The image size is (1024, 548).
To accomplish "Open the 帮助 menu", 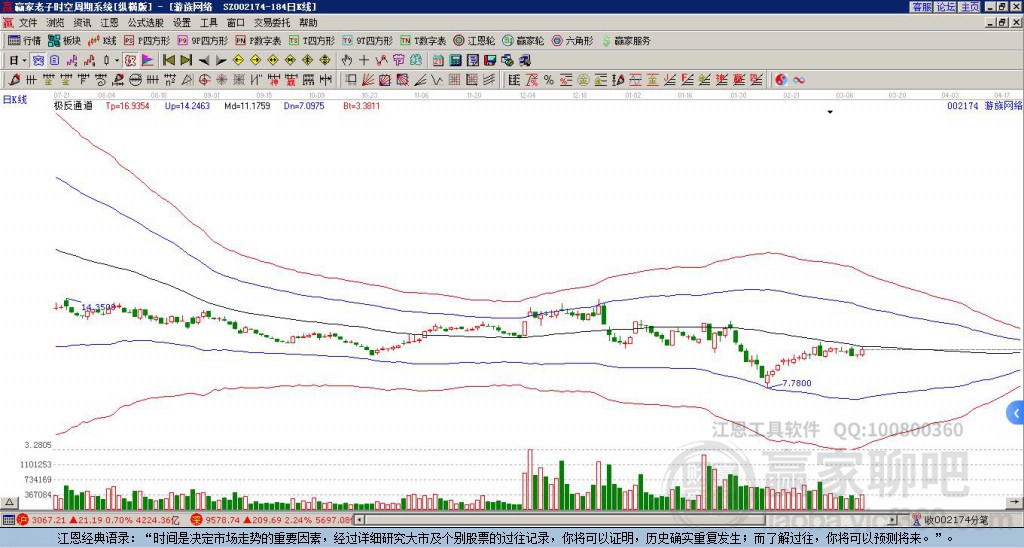I will click(x=308, y=23).
